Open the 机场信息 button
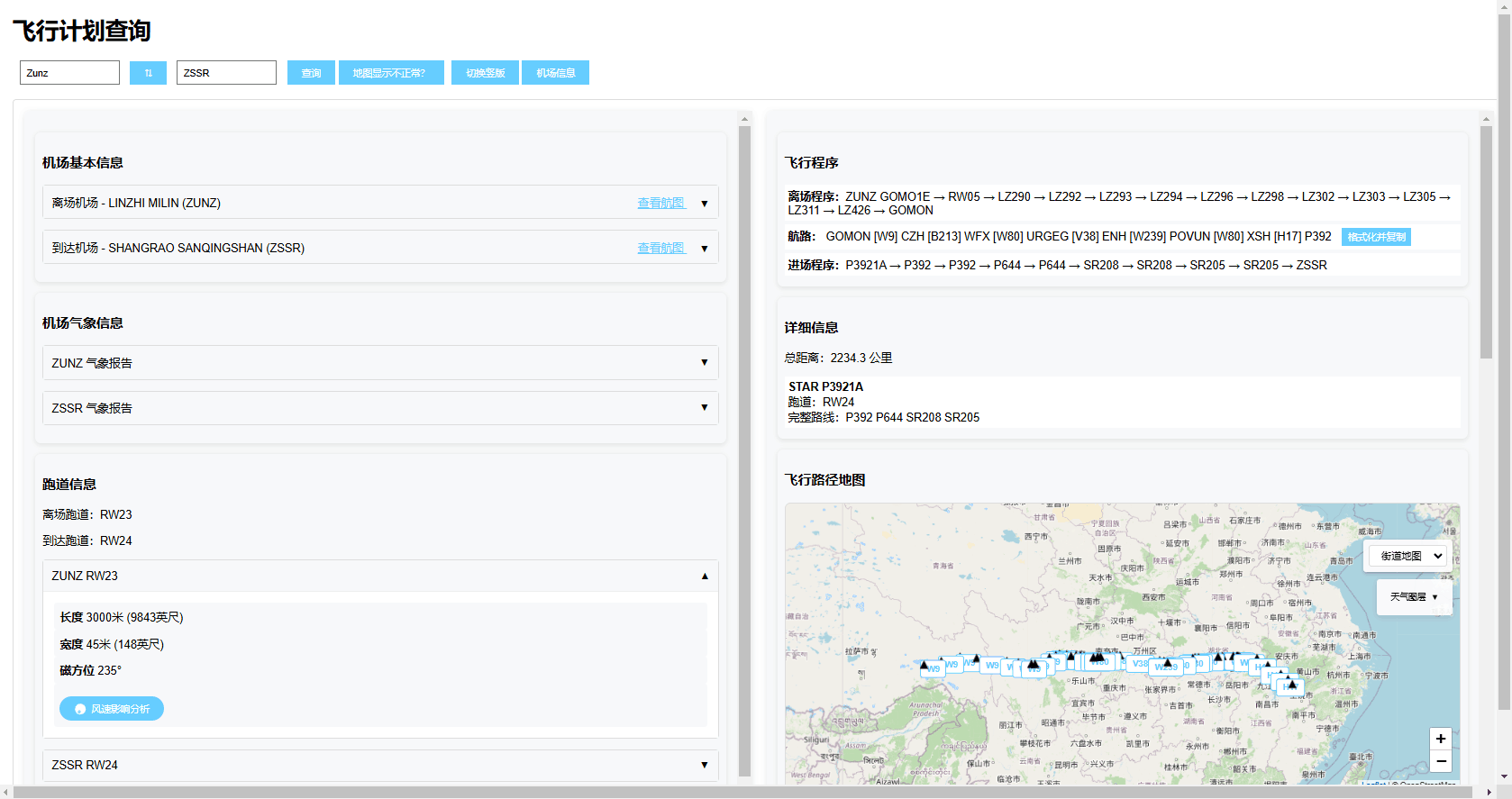Viewport: 1512px width, 799px height. [555, 73]
